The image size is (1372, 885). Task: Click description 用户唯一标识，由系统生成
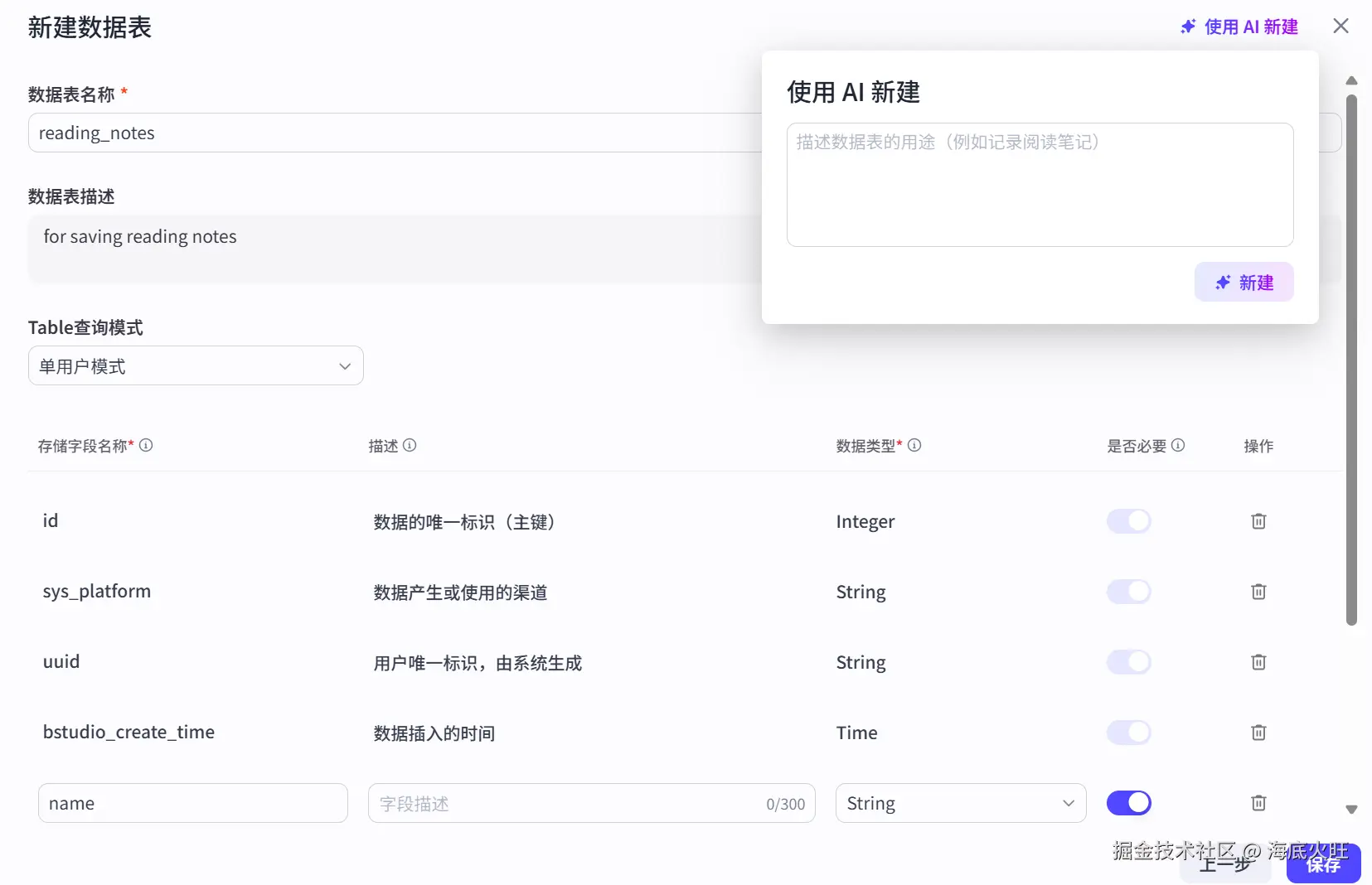click(478, 663)
